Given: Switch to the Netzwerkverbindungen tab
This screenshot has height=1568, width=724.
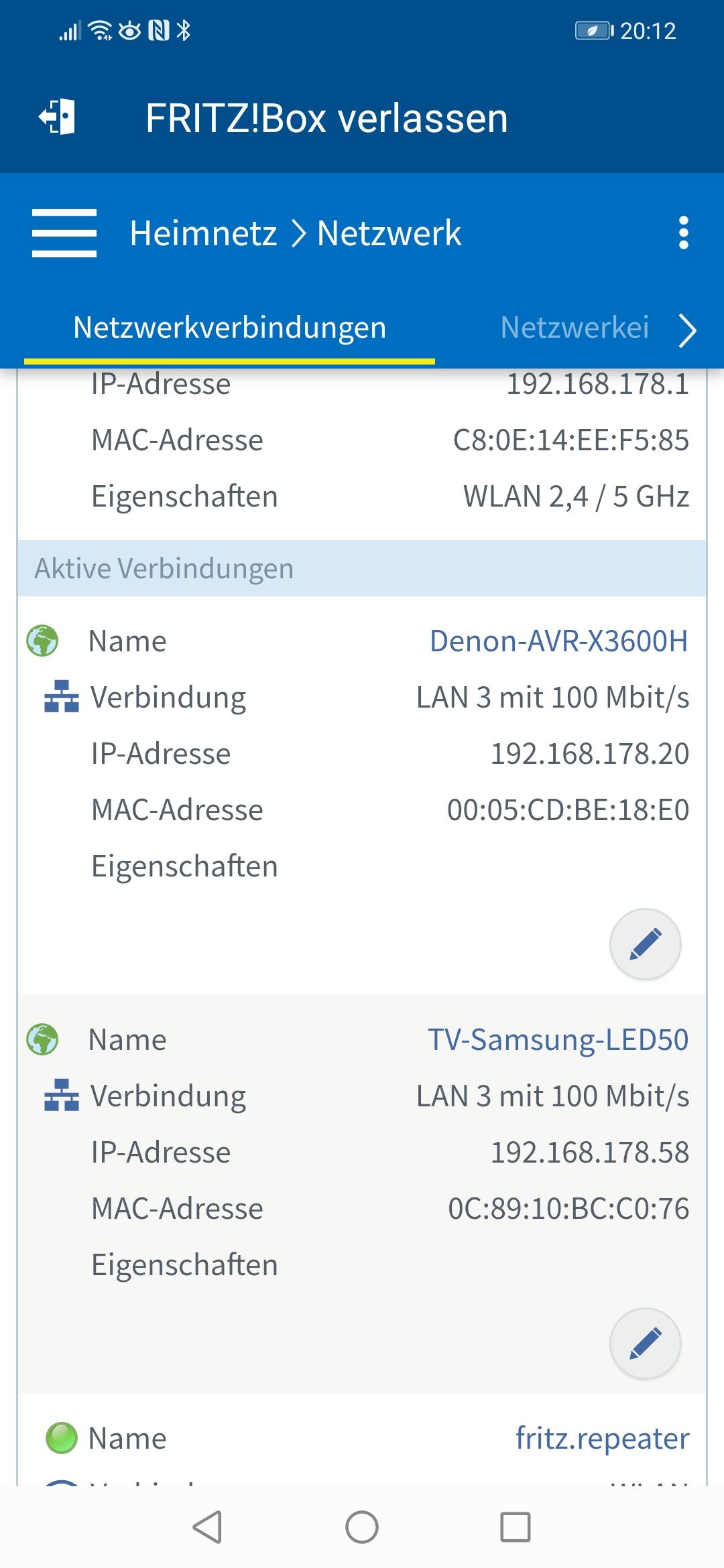Looking at the screenshot, I should 229,328.
